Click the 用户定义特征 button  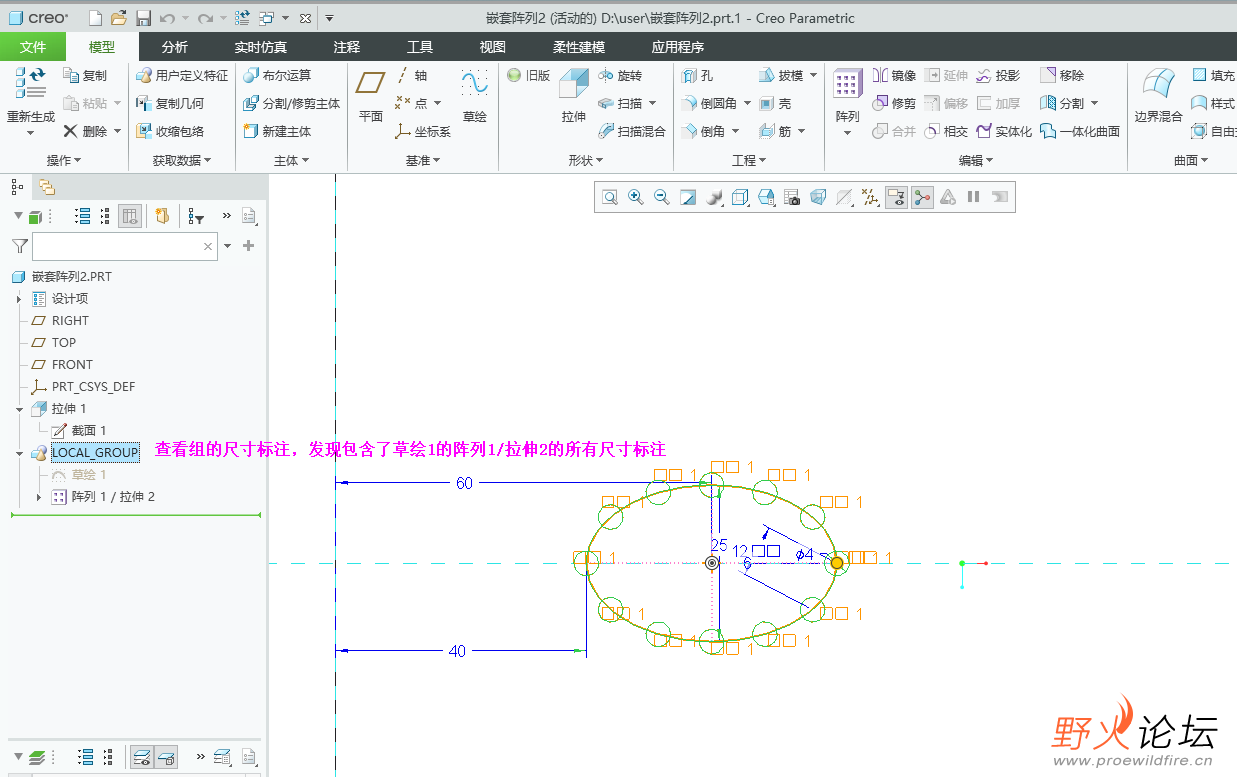[x=182, y=75]
